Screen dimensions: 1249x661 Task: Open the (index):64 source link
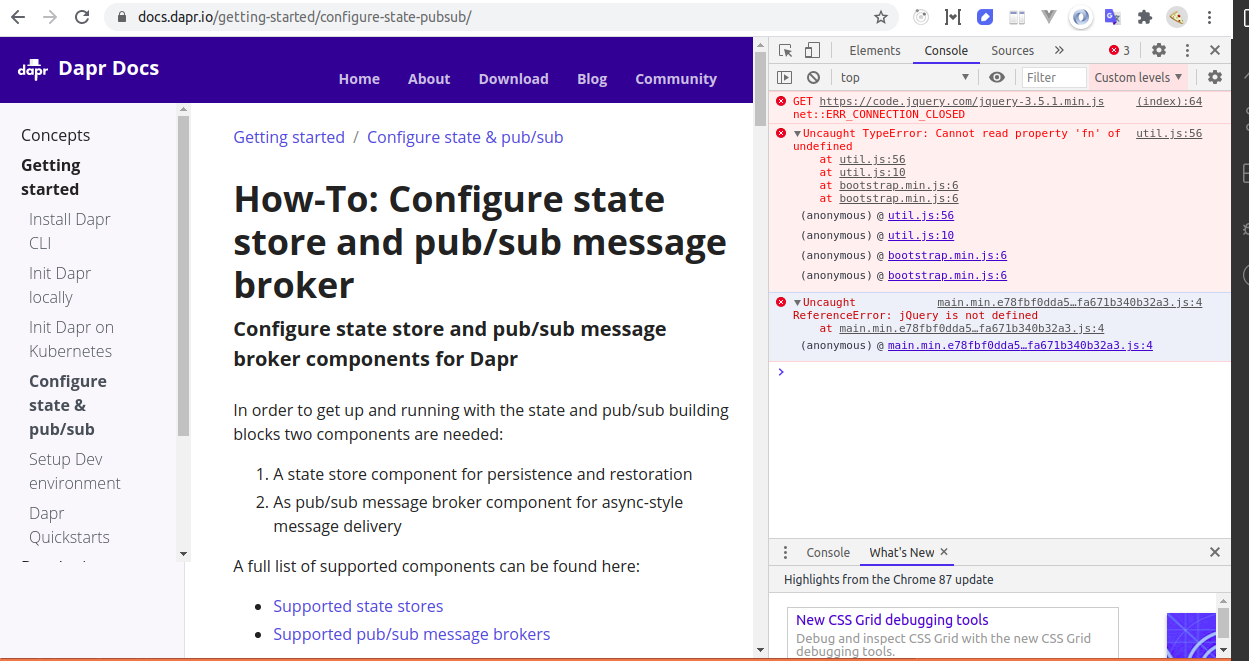click(1169, 102)
